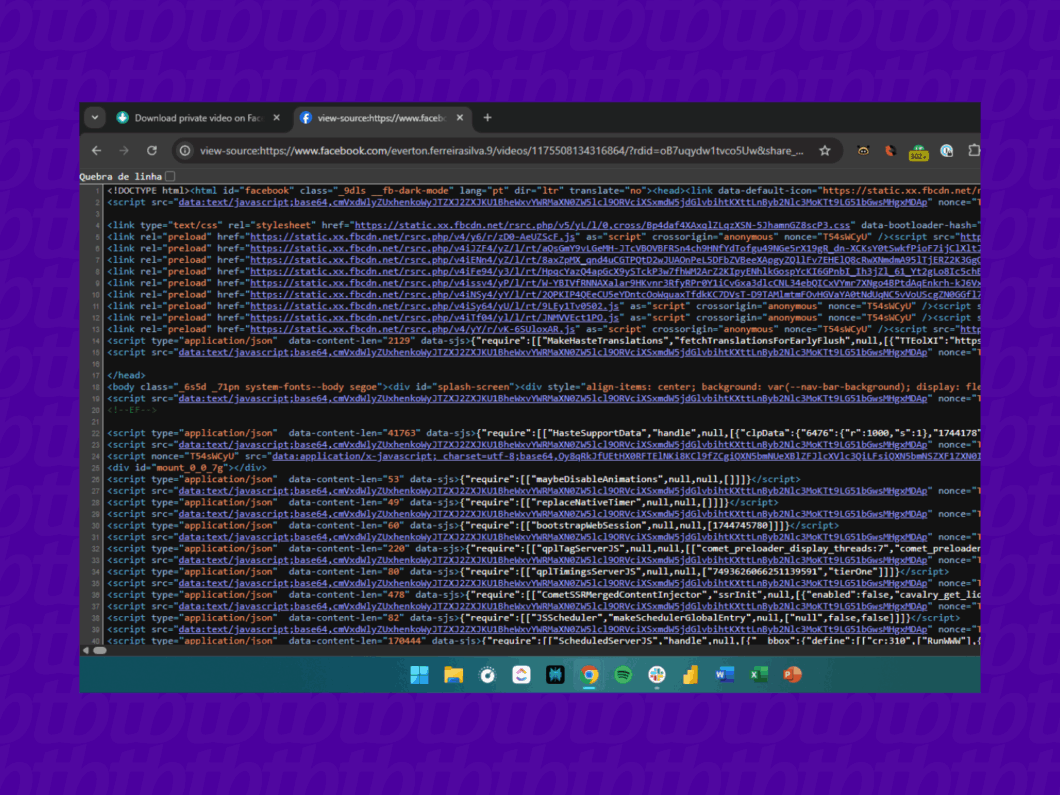Select the view-source facebook tab

click(x=382, y=118)
